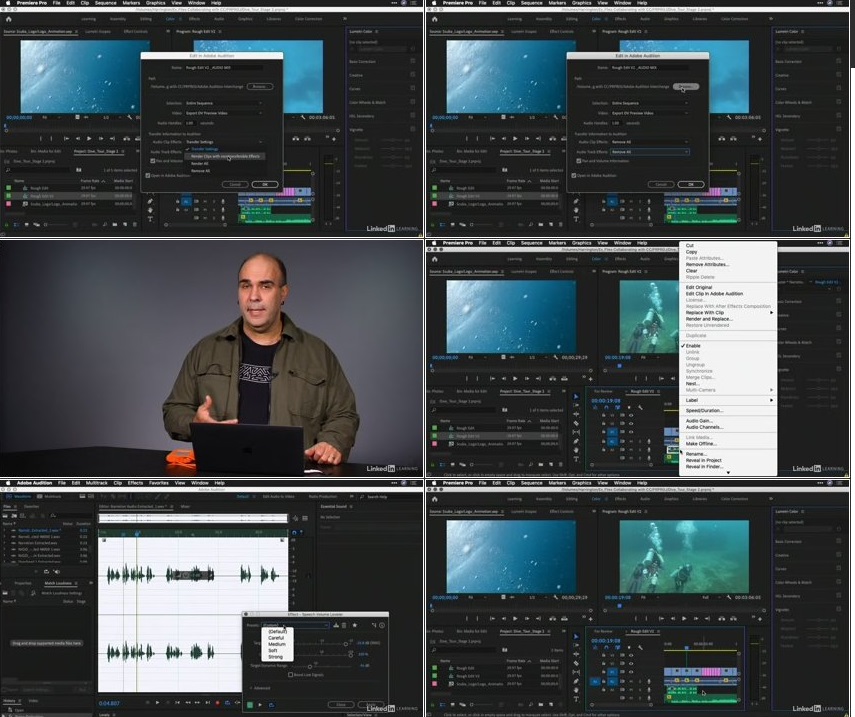Expand the Advanced section in Speech Volume Leveler
Screen dimensions: 855x717
click(260, 688)
